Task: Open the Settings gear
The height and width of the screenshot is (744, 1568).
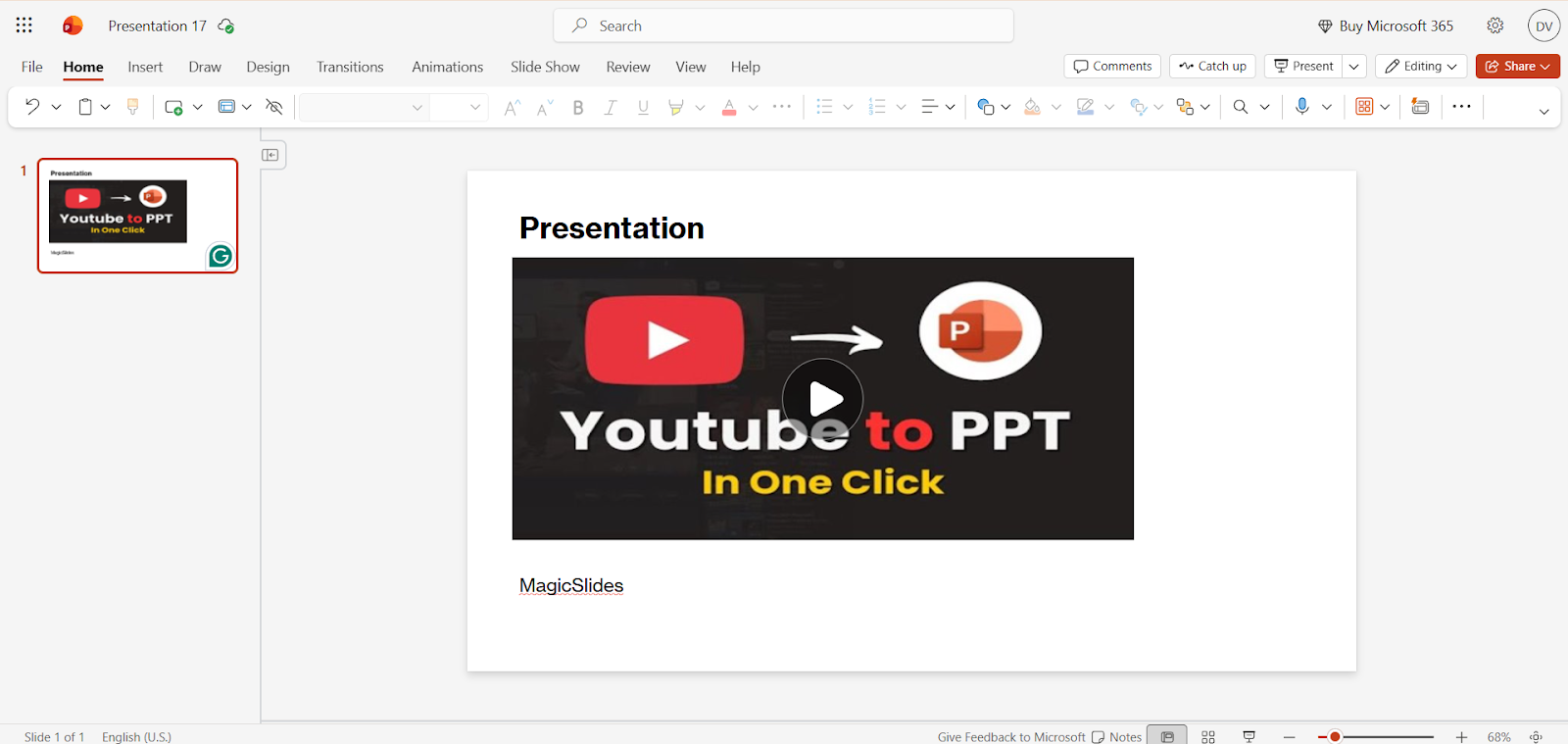Action: coord(1495,25)
